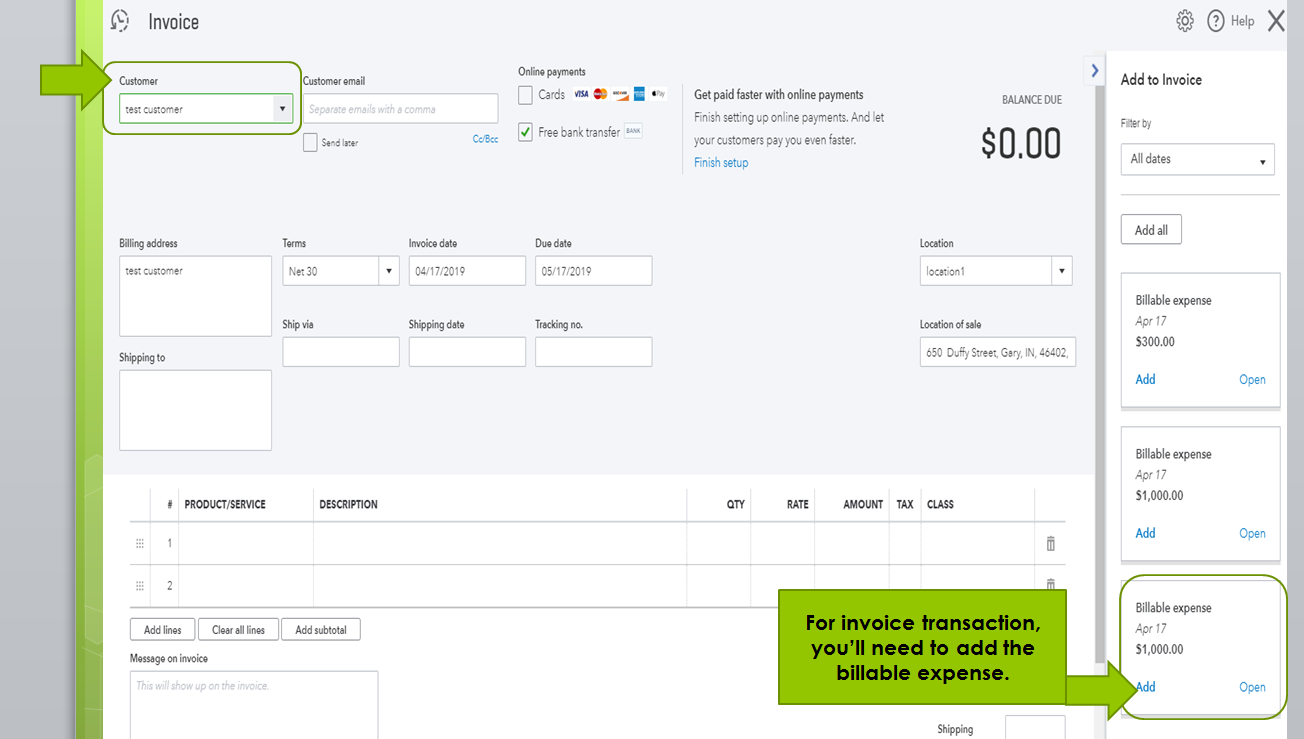1304x739 pixels.
Task: Enable the Cards online payment checkbox
Action: point(525,95)
